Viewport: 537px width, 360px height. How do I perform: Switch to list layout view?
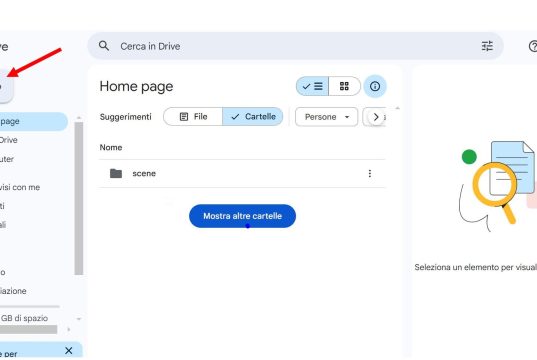click(x=312, y=86)
